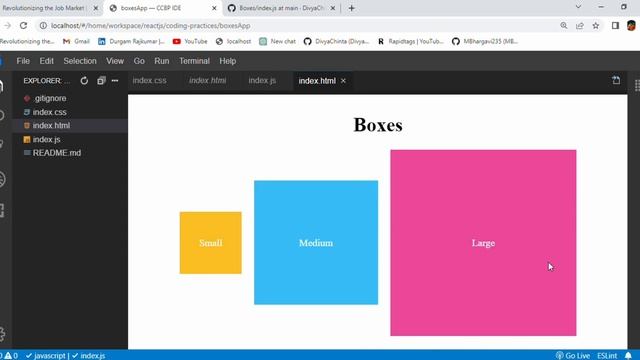Click ESLint status bar entry

tap(607, 356)
